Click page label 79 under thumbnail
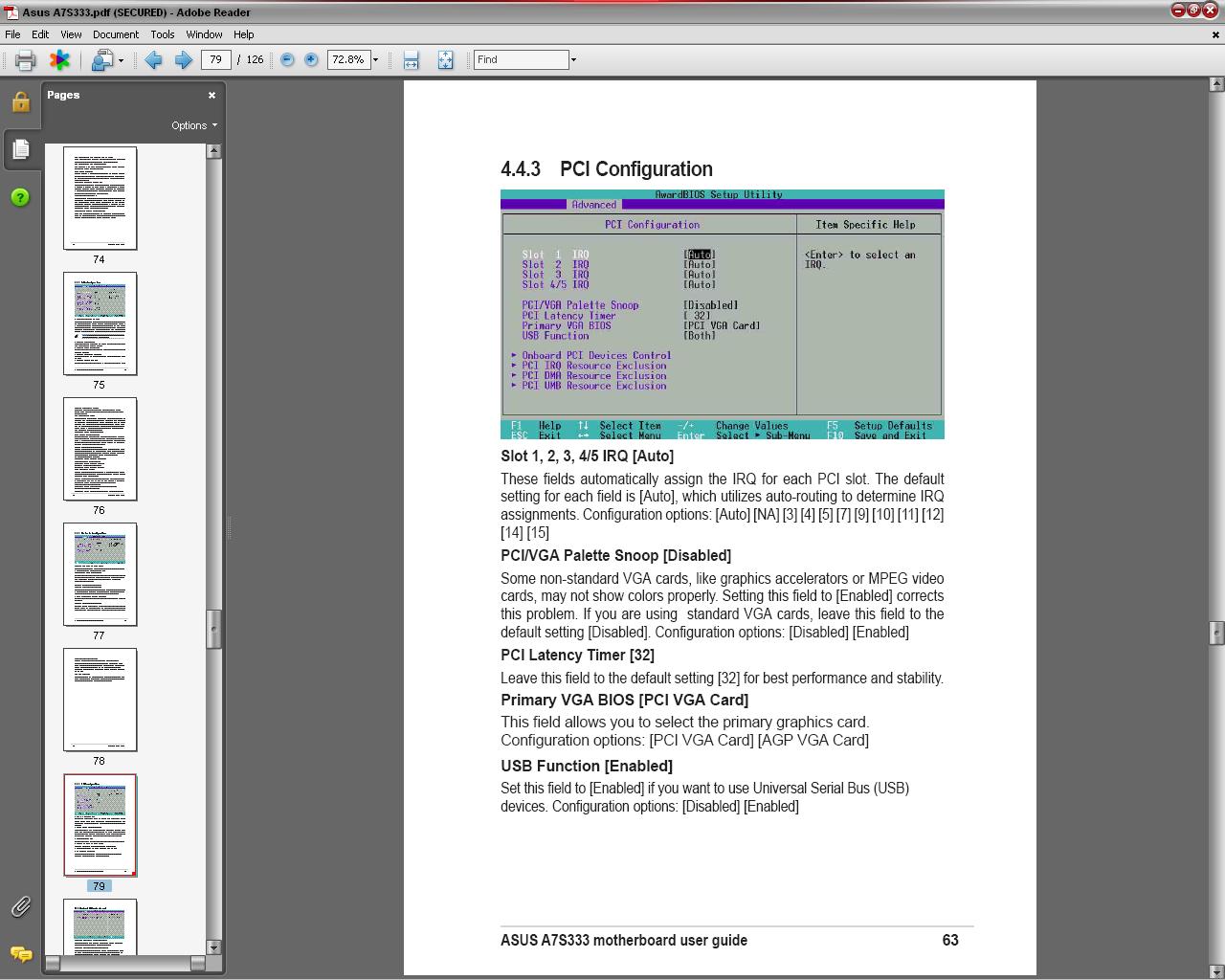Image resolution: width=1225 pixels, height=980 pixels. [x=99, y=886]
